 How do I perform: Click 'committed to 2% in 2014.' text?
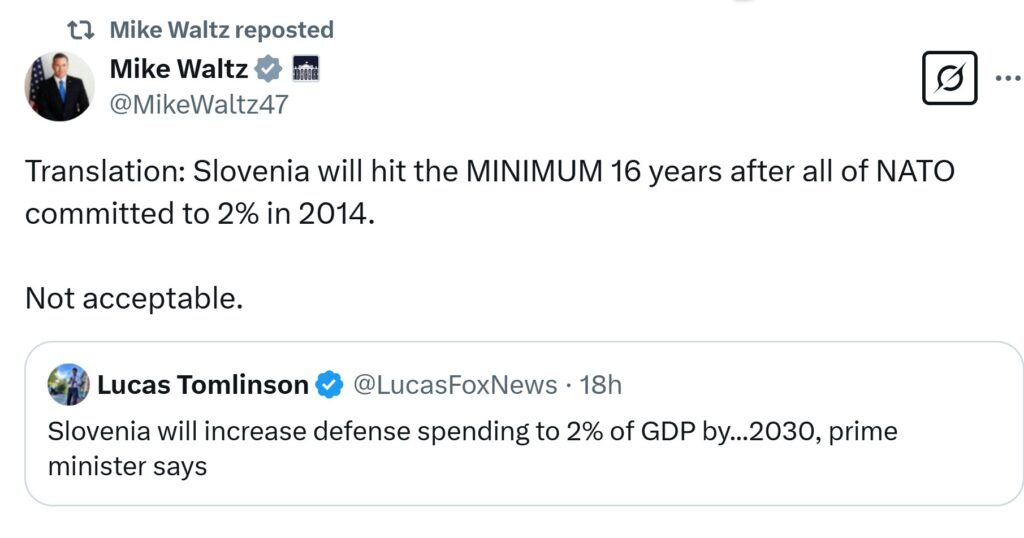[x=200, y=214]
